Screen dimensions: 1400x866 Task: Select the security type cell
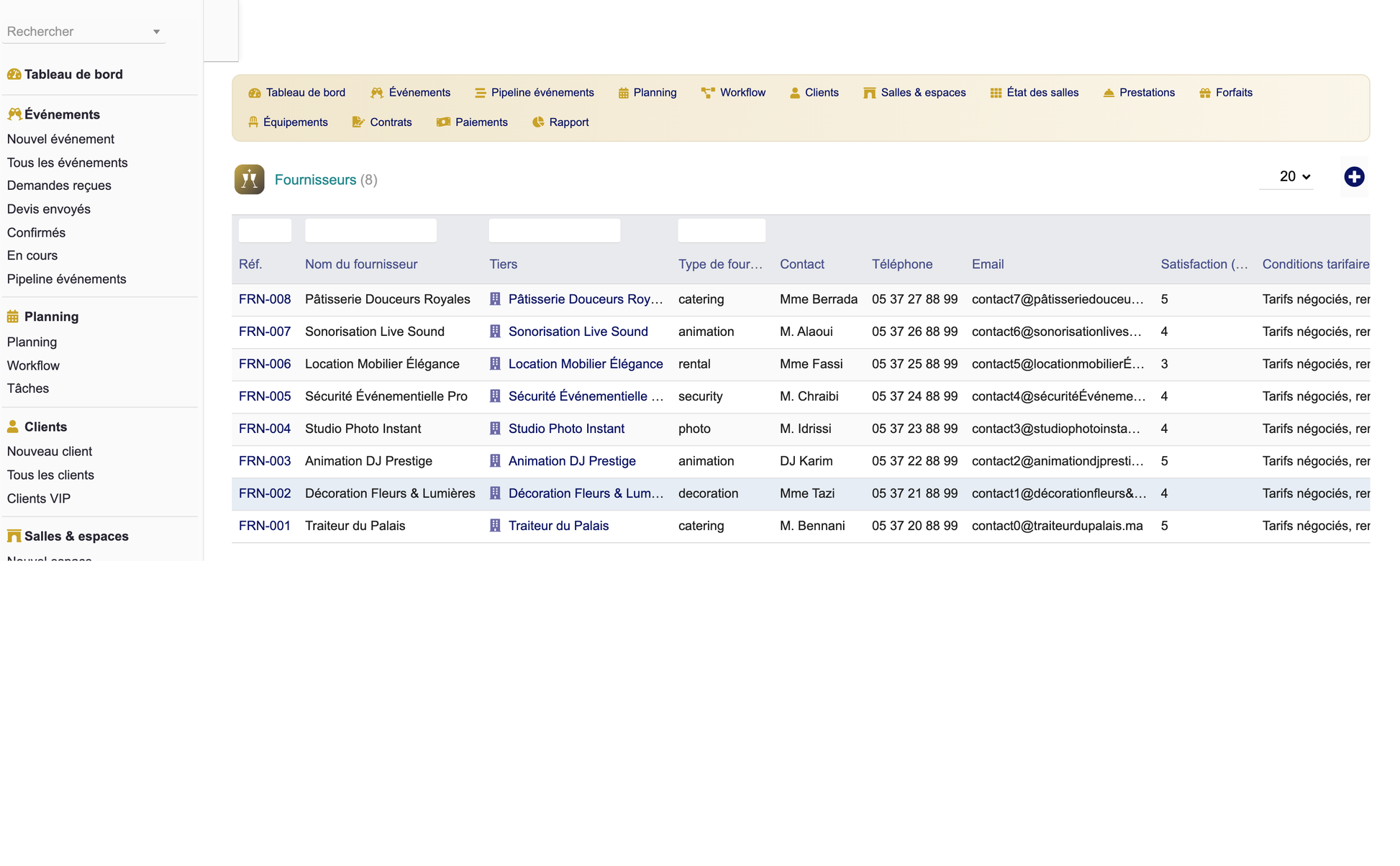tap(701, 396)
